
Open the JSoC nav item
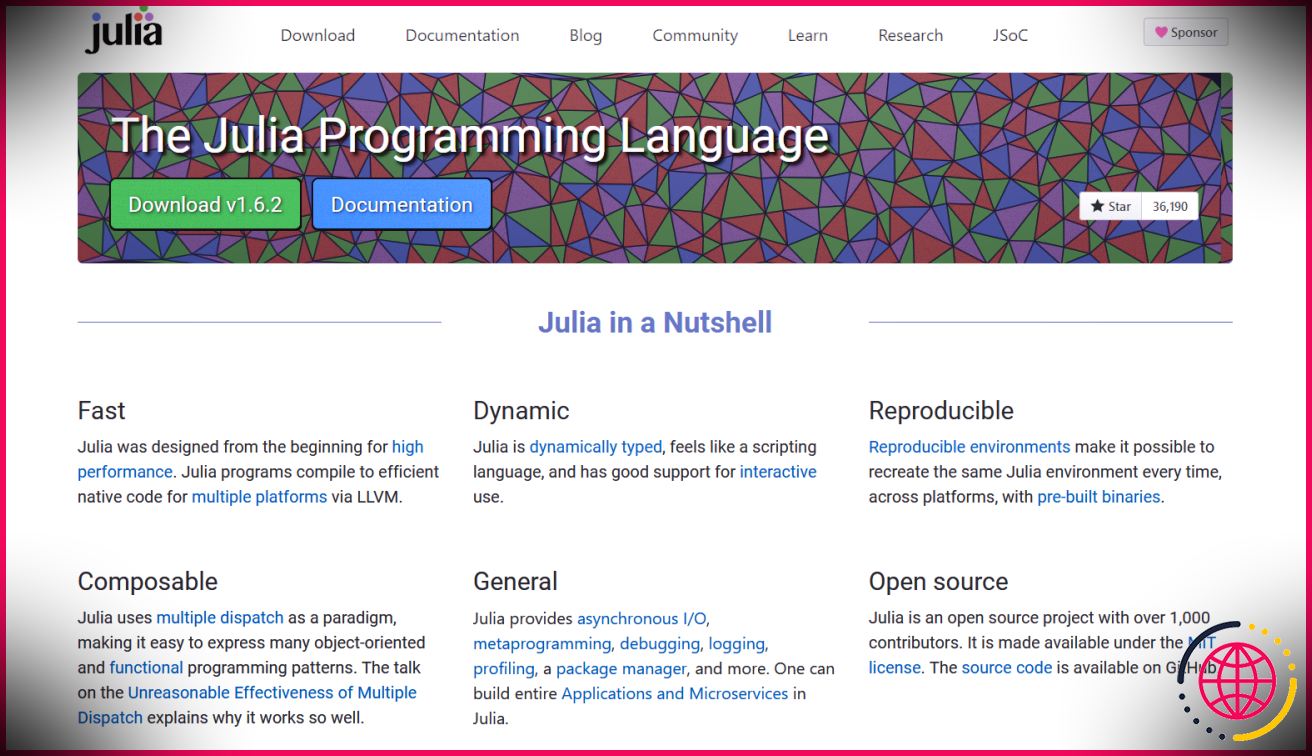pos(1010,35)
